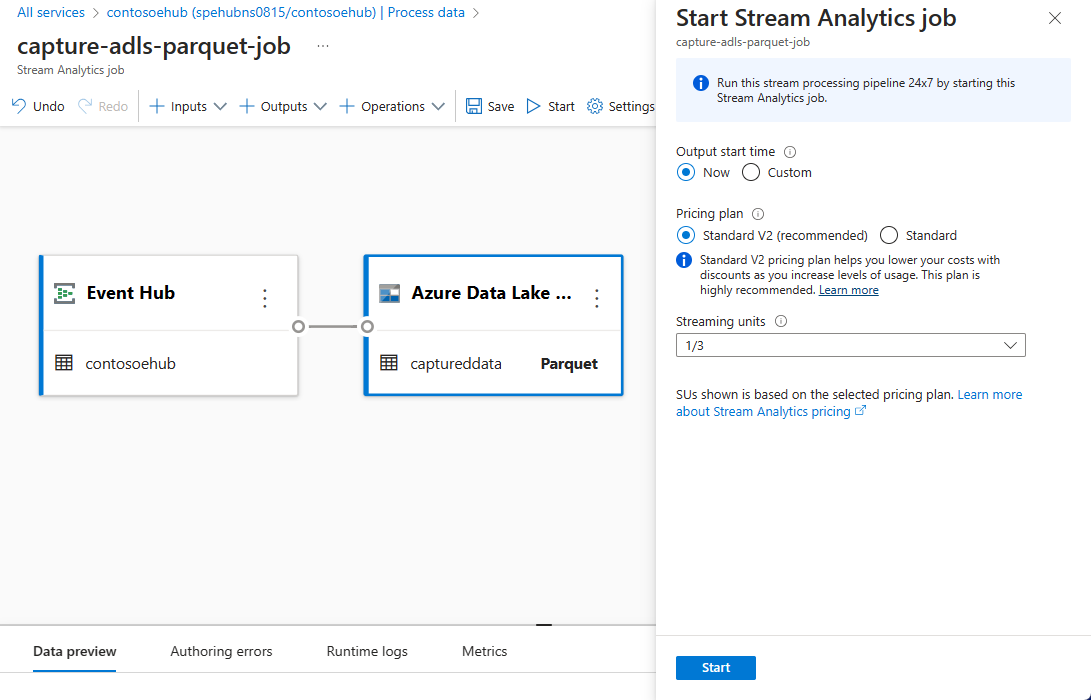Screen dimensions: 1091x700
Task: Click the Event Hub output connector point
Action: 298,326
